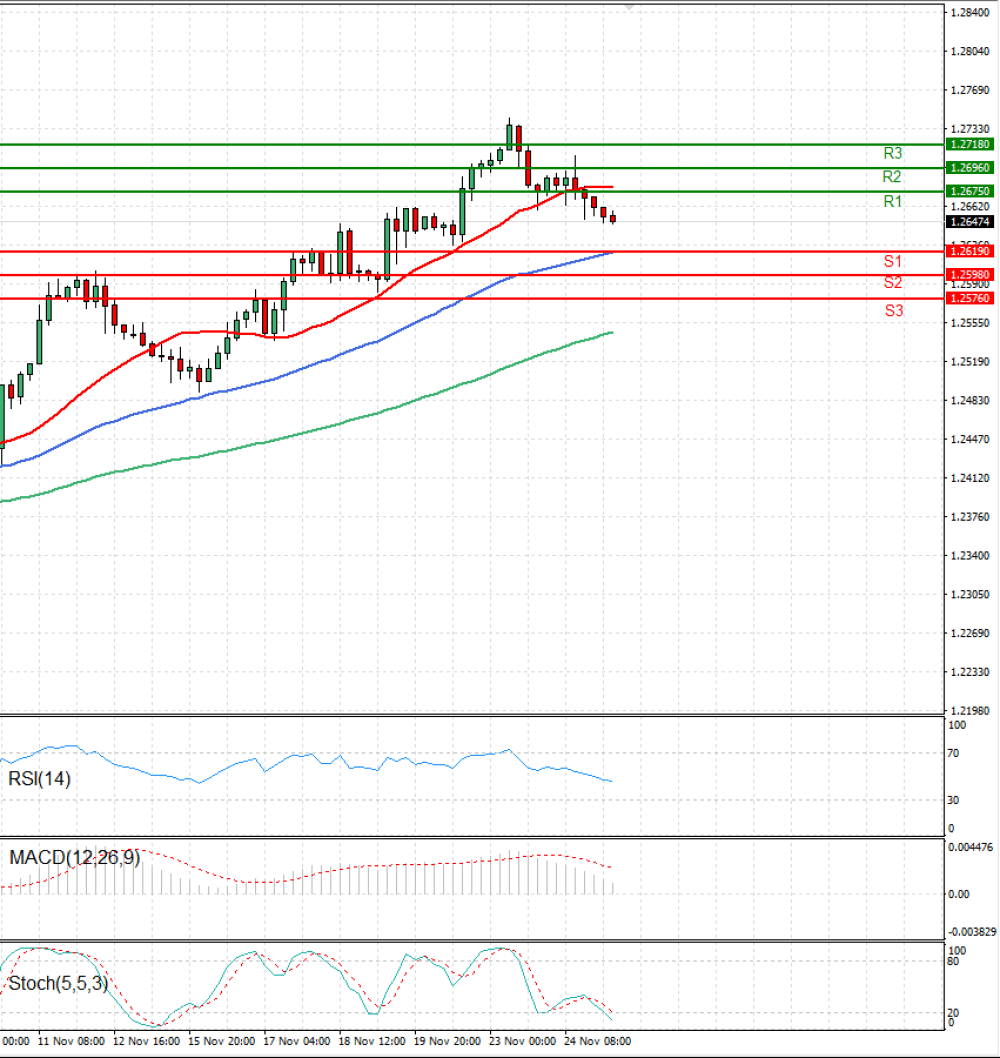Click the S1 support label
Viewport: 1000px width, 1058px height.
point(893,261)
